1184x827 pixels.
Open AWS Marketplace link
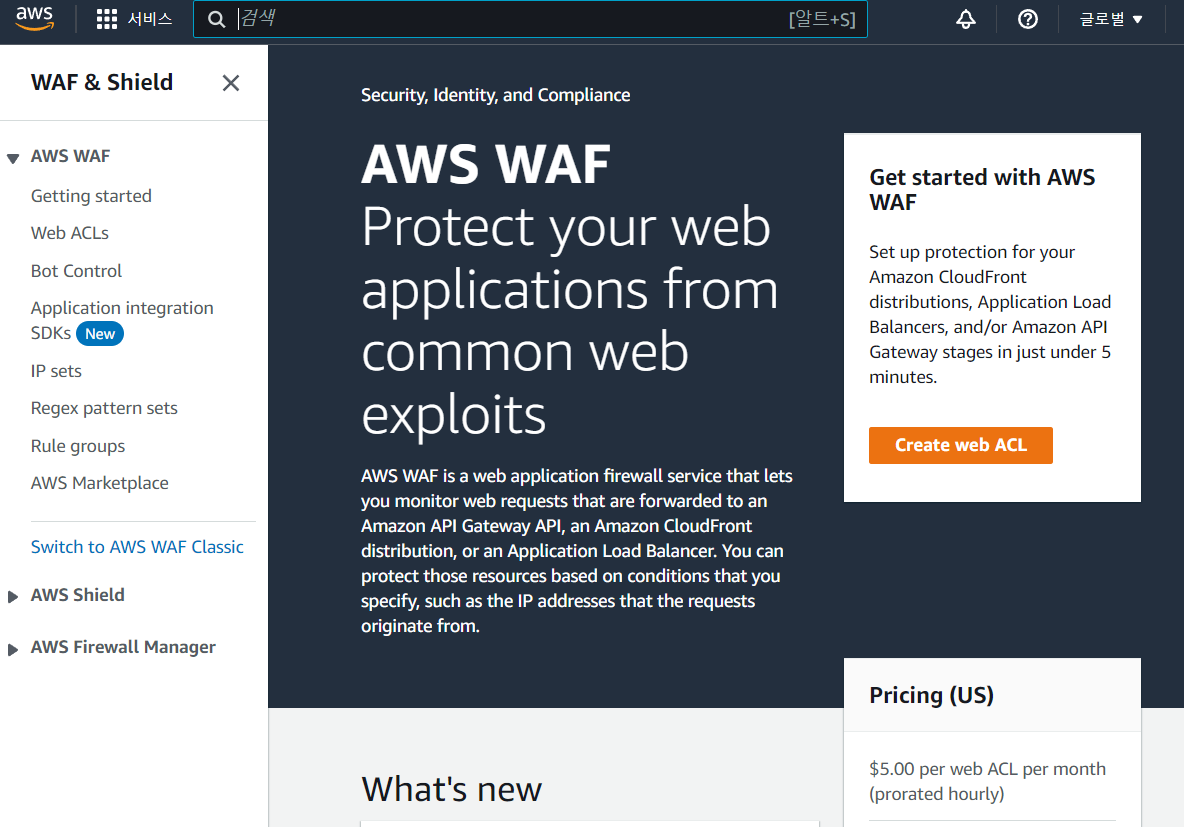pyautogui.click(x=100, y=483)
